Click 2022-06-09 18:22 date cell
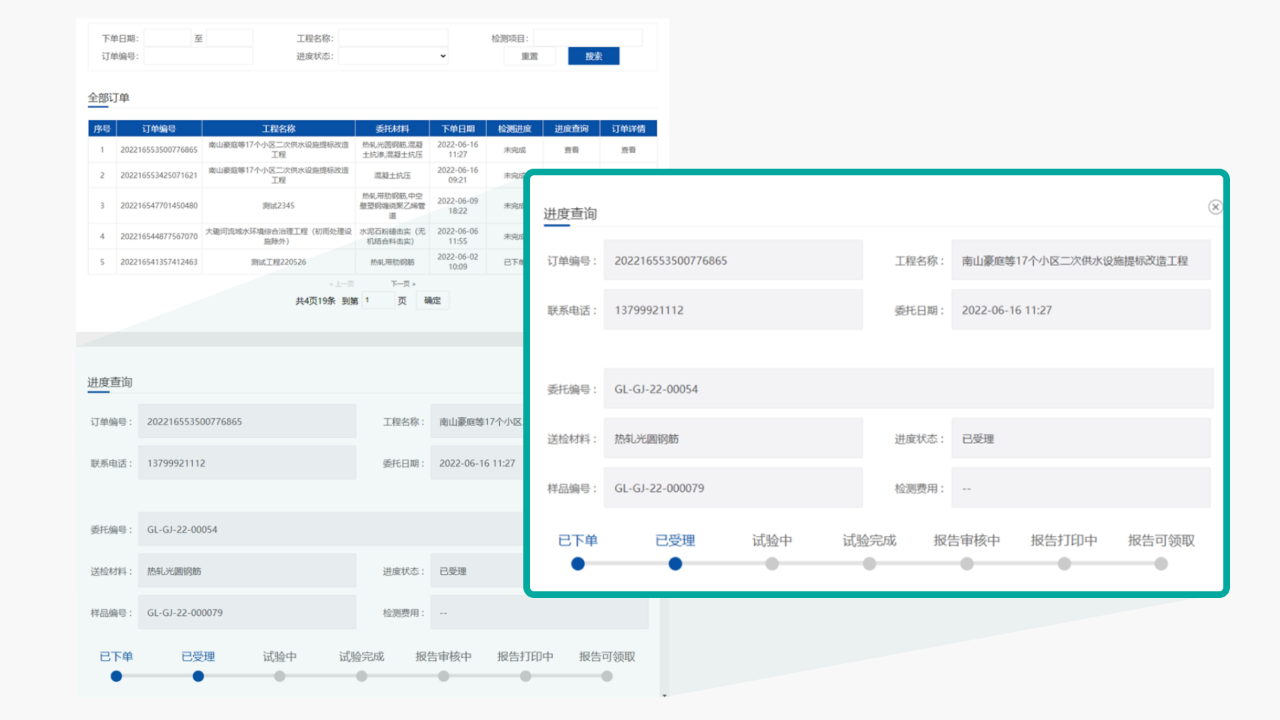The width and height of the screenshot is (1280, 720). coord(458,206)
